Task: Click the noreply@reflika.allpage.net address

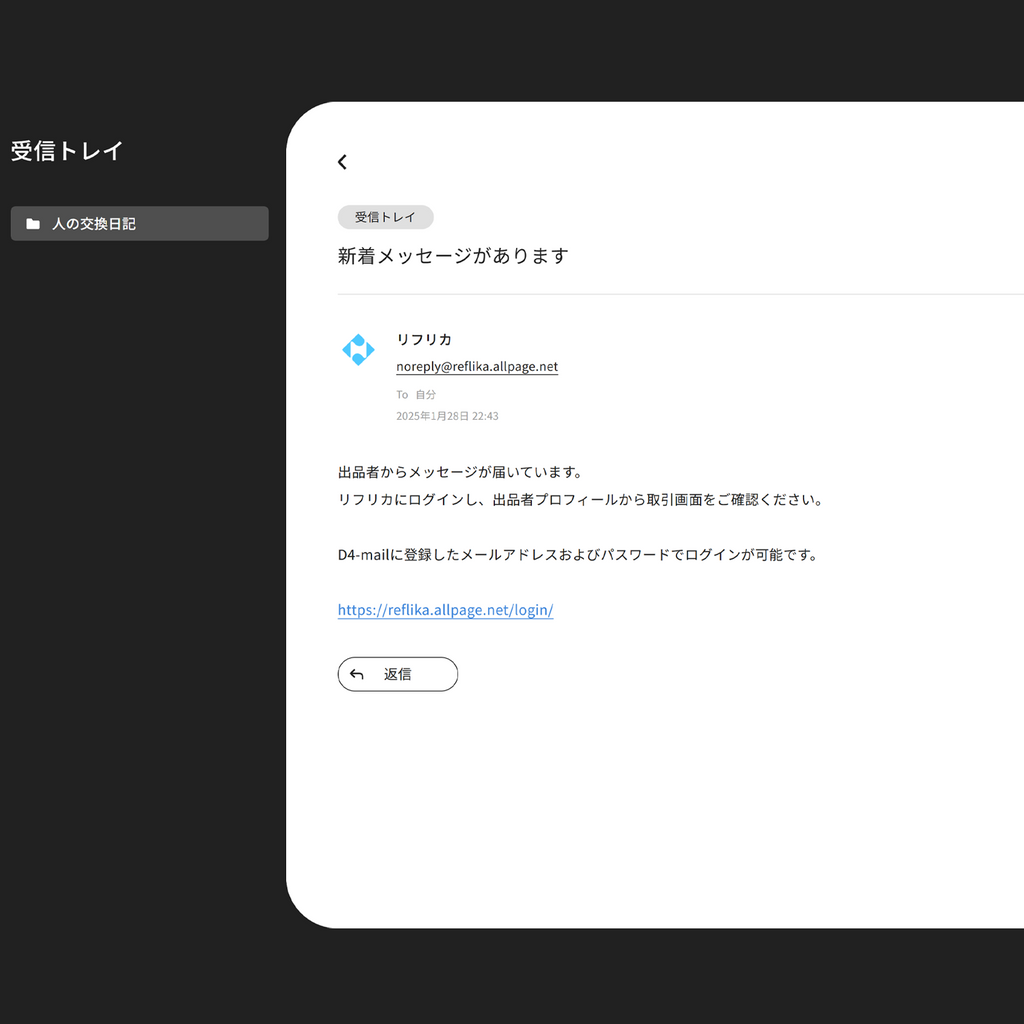Action: [x=476, y=366]
